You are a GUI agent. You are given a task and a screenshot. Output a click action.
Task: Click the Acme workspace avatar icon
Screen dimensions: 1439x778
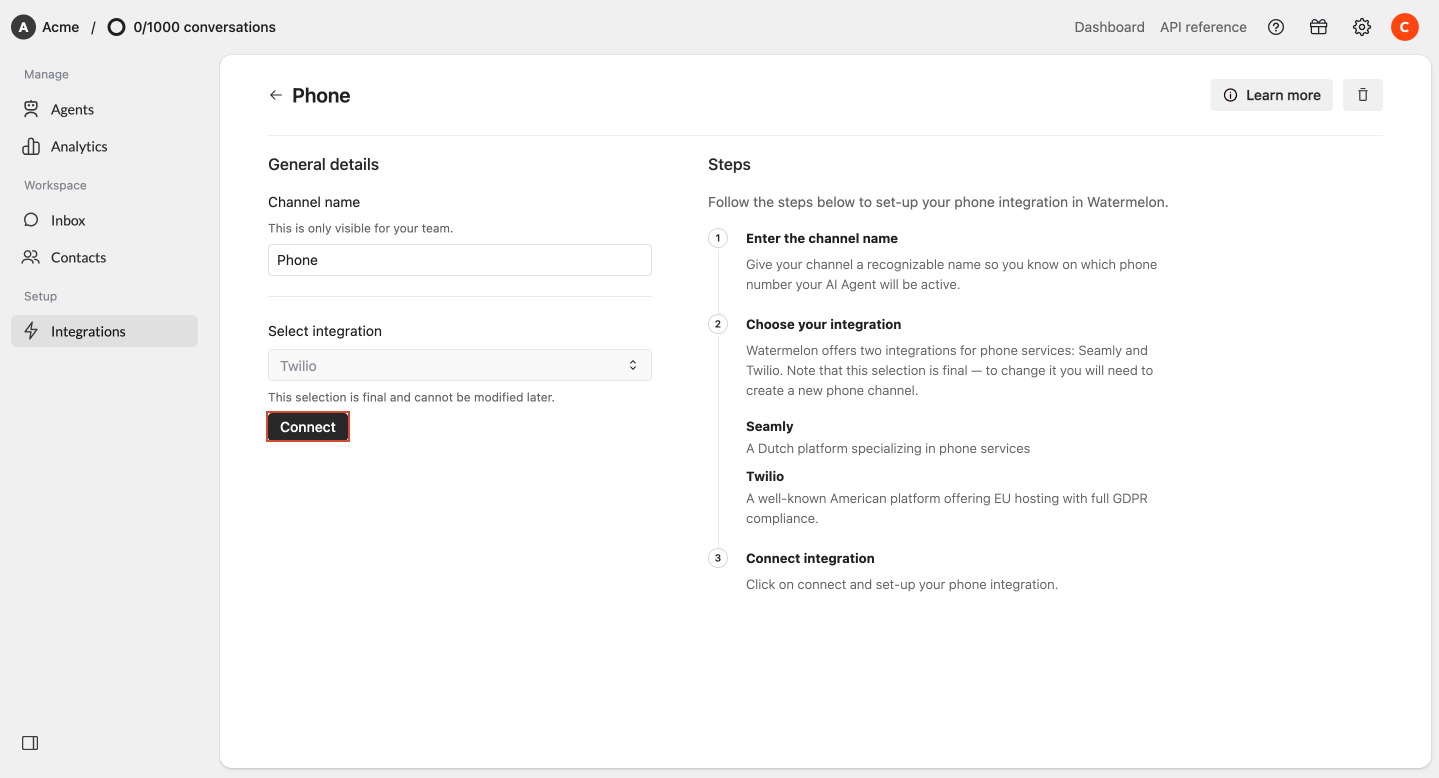click(23, 27)
